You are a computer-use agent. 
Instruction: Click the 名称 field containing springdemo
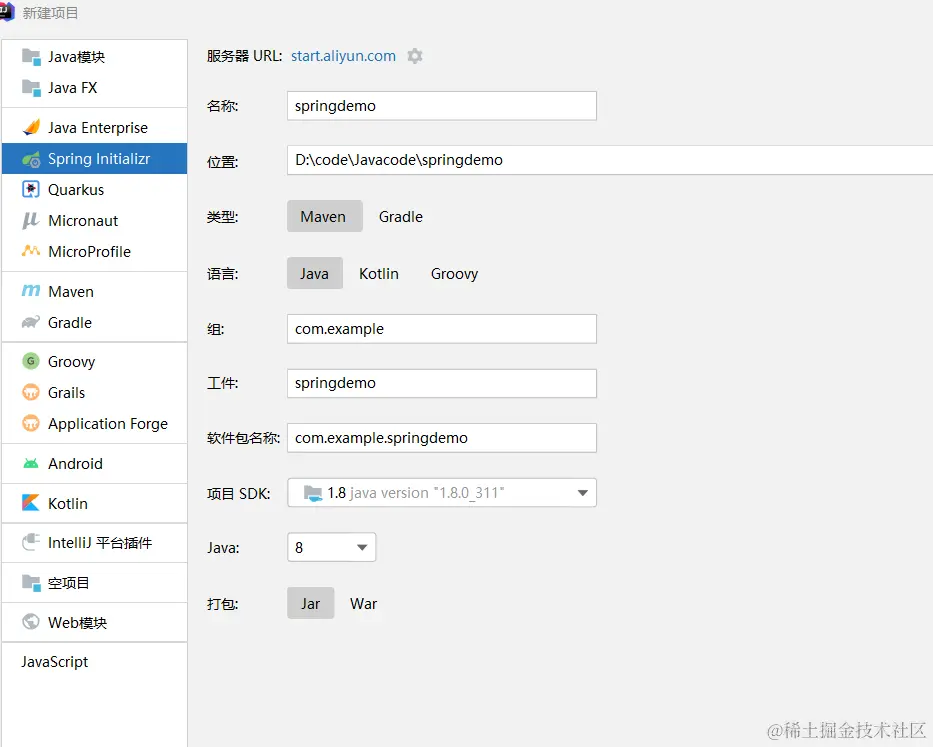(x=442, y=106)
